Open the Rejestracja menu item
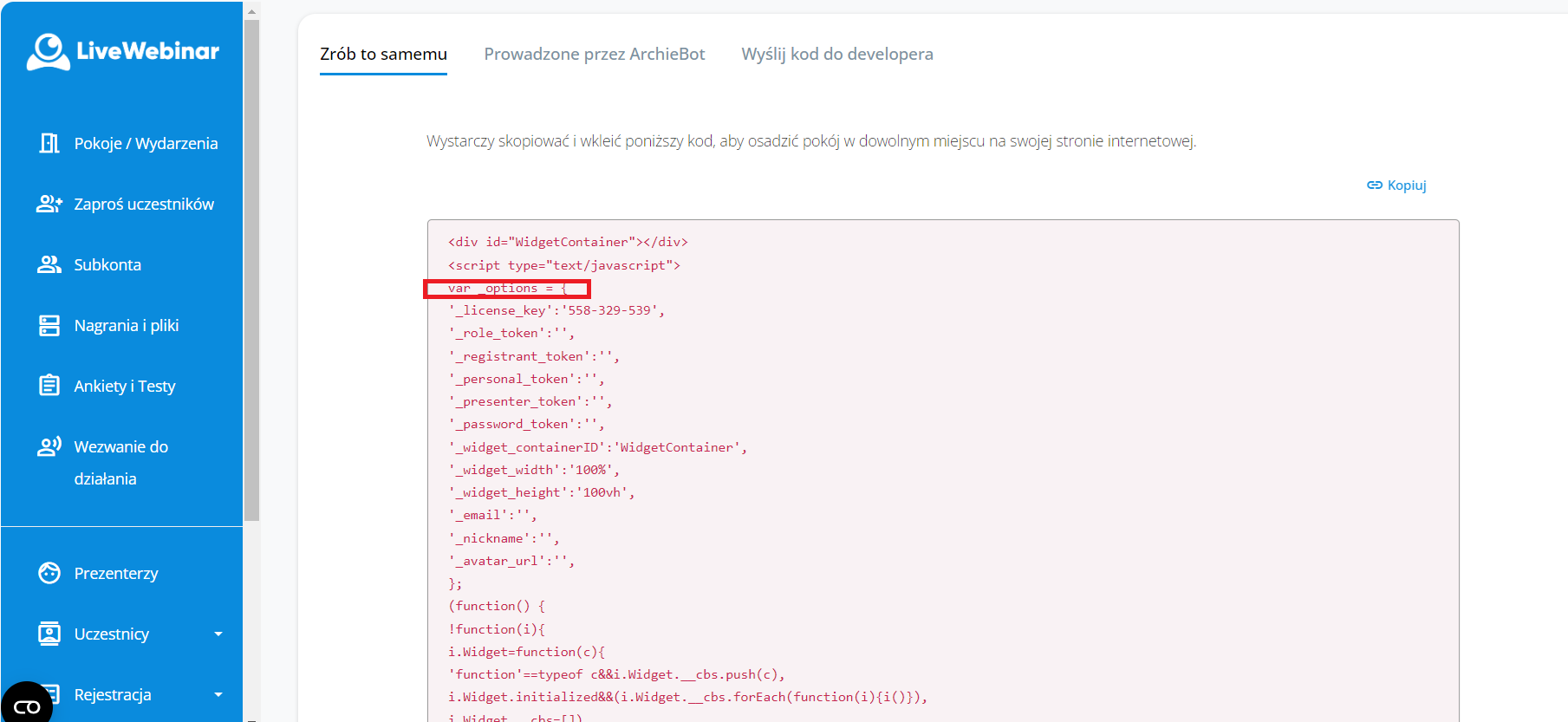The height and width of the screenshot is (722, 1568). click(113, 694)
